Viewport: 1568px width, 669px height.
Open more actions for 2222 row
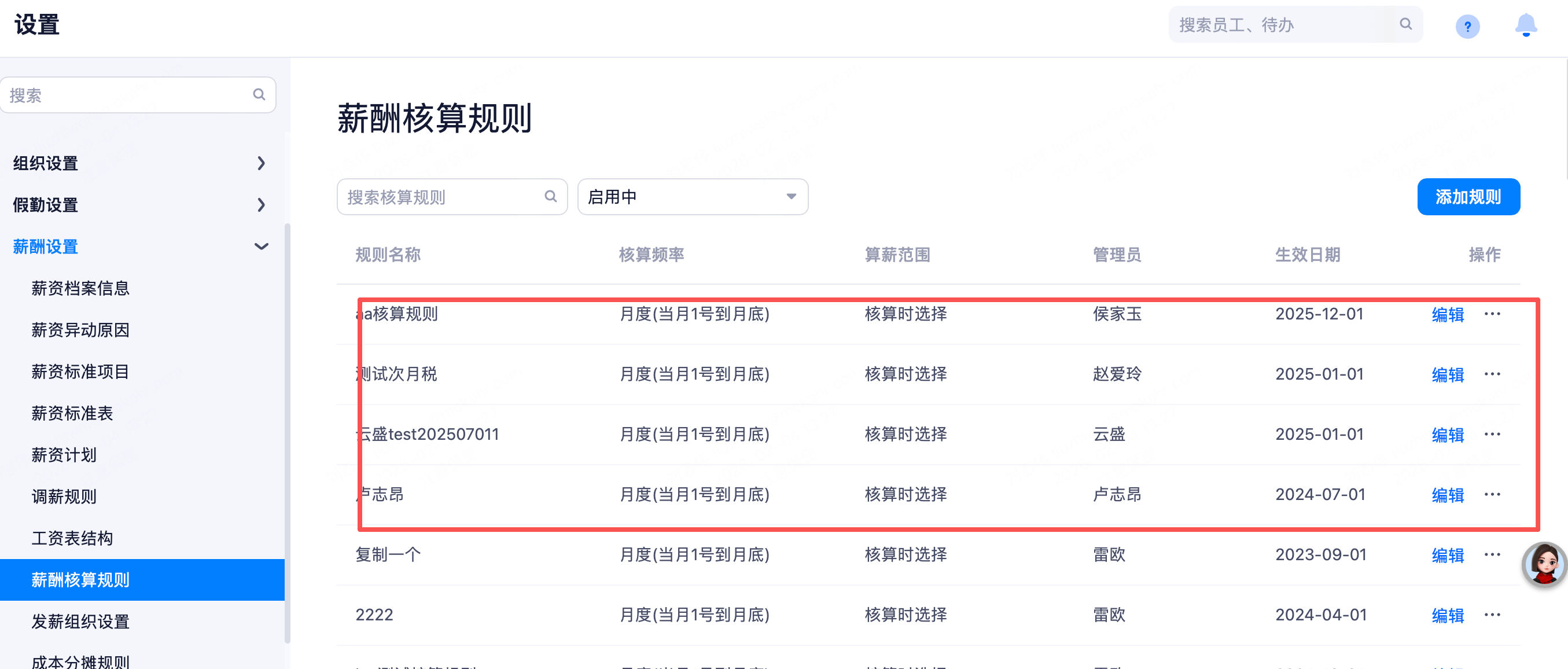point(1493,615)
